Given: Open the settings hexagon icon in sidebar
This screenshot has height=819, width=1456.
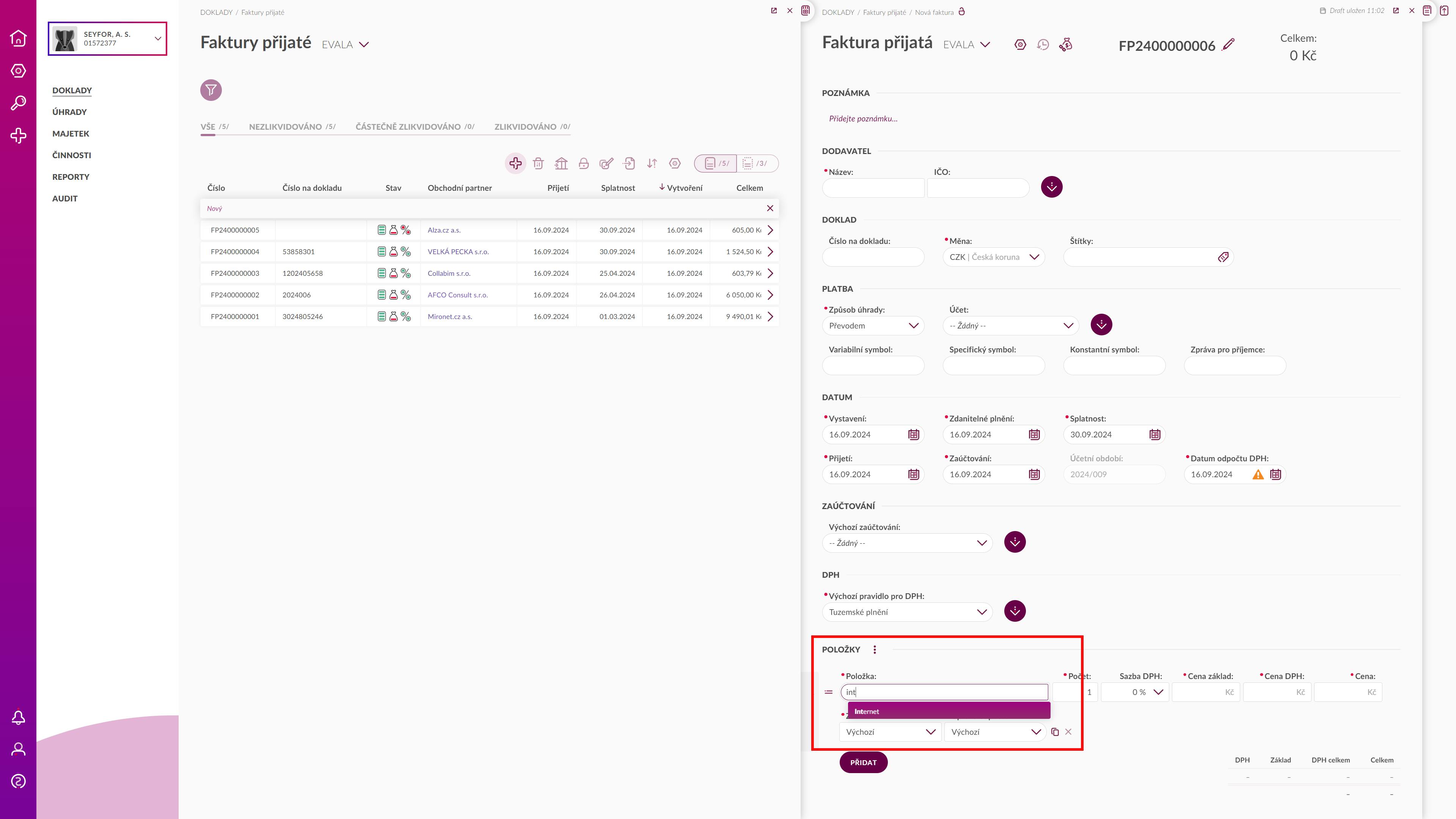Looking at the screenshot, I should point(18,71).
